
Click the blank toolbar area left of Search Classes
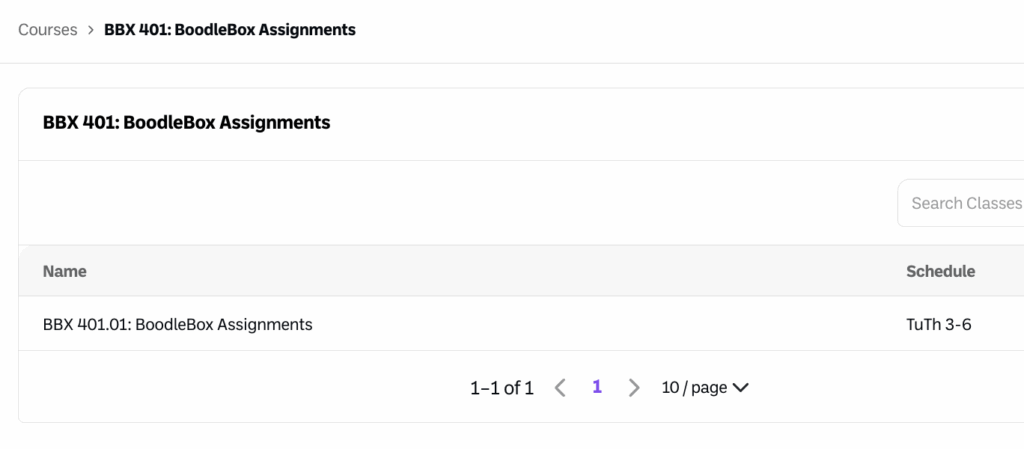[450, 203]
